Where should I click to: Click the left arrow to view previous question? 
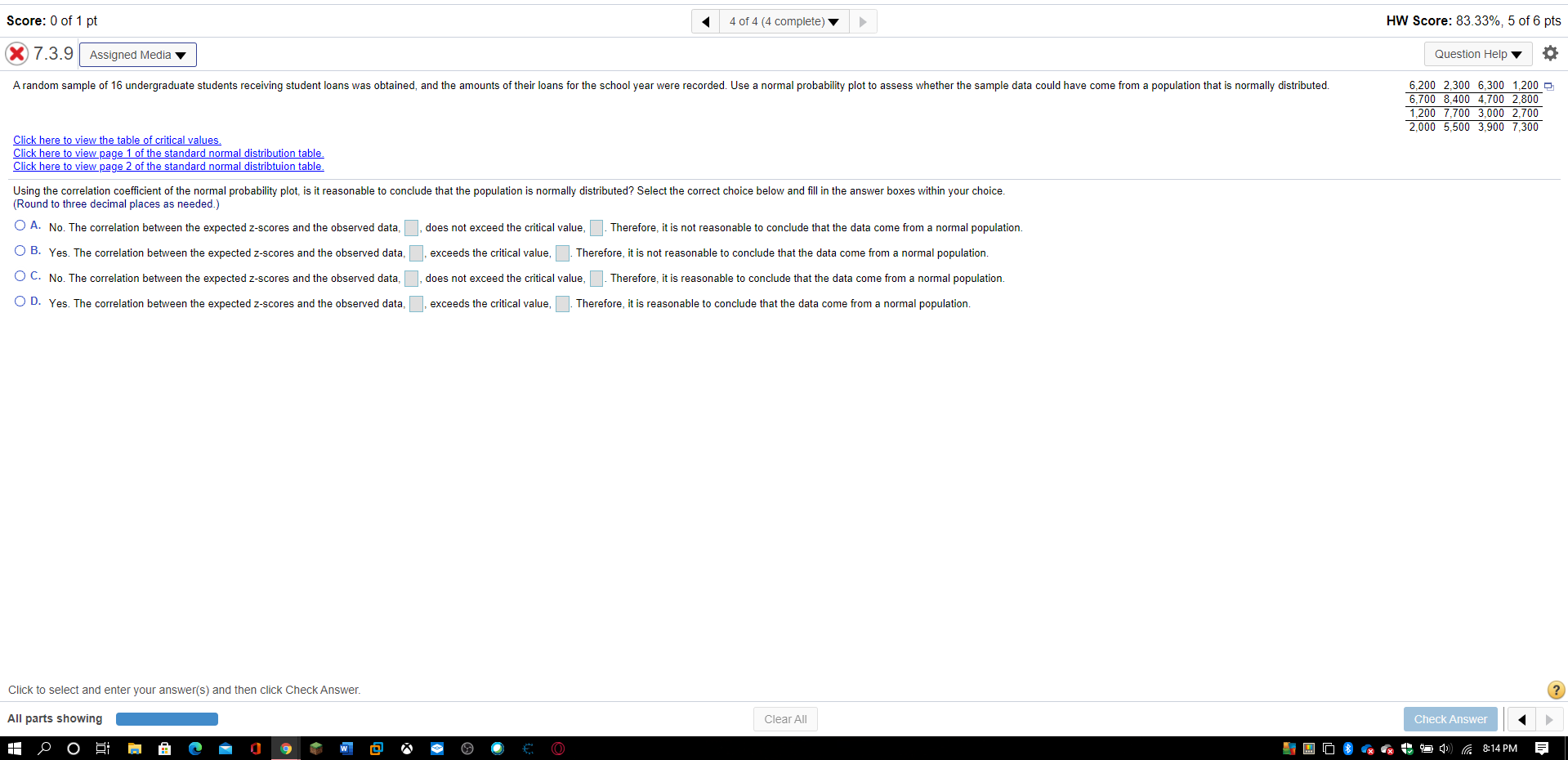[x=704, y=21]
